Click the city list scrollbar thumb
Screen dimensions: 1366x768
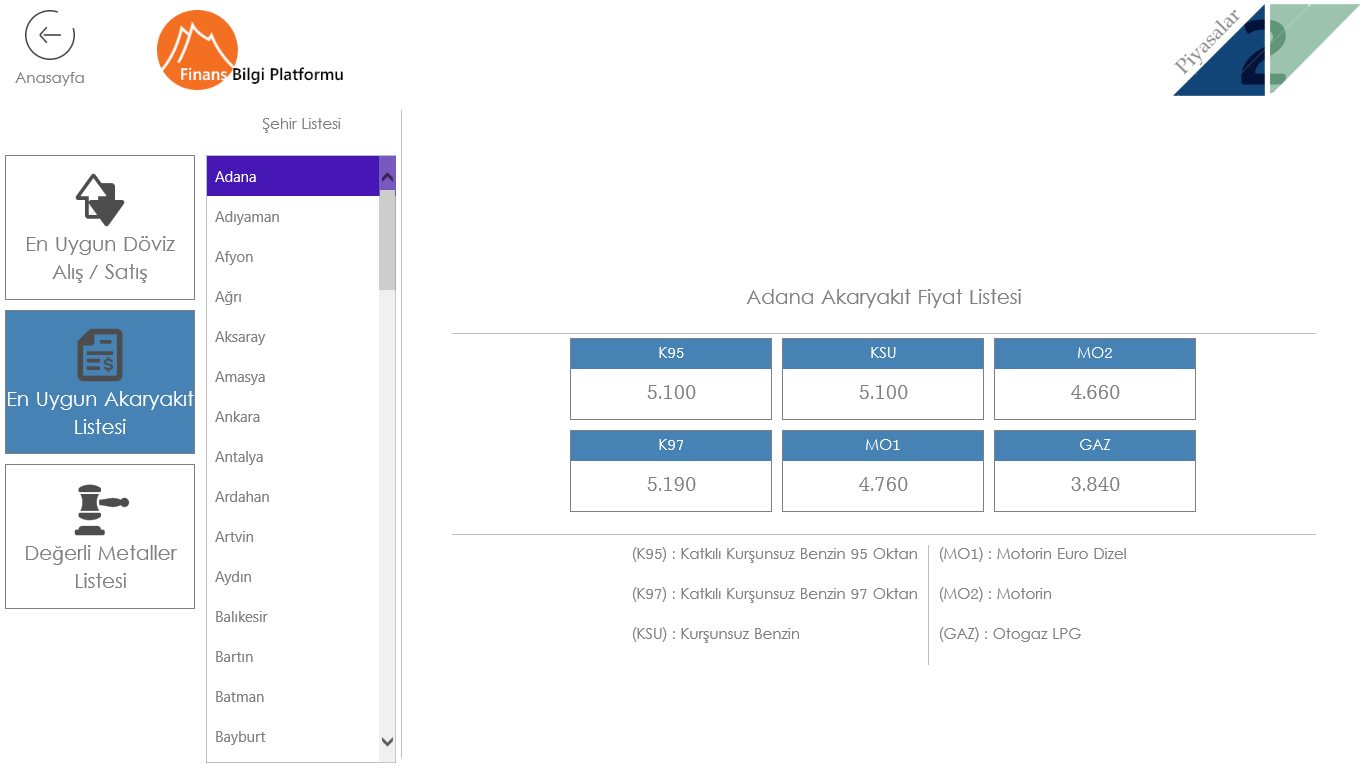(x=387, y=240)
